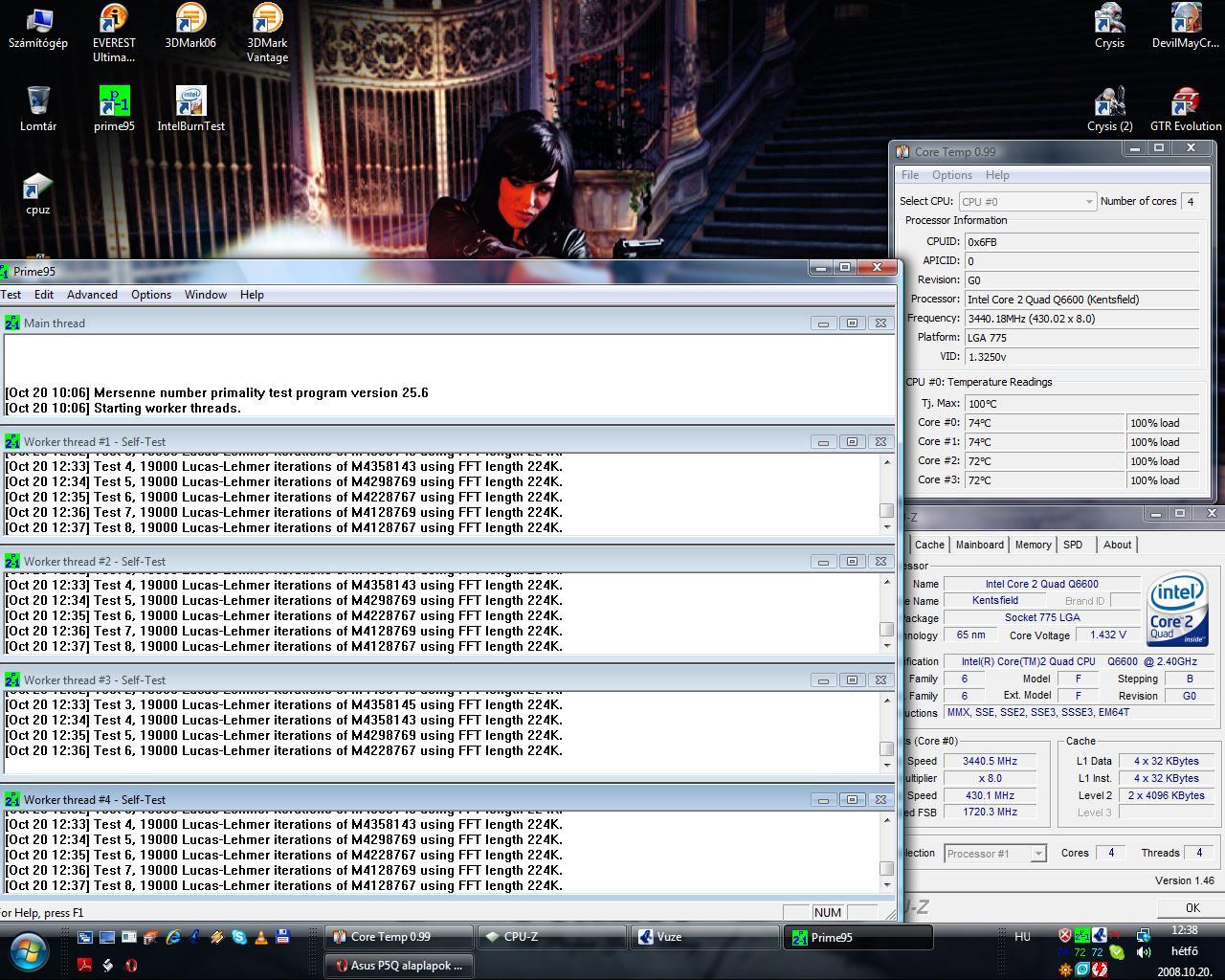
Task: Click the Core #0 74°C temperature reading
Action: (1045, 423)
